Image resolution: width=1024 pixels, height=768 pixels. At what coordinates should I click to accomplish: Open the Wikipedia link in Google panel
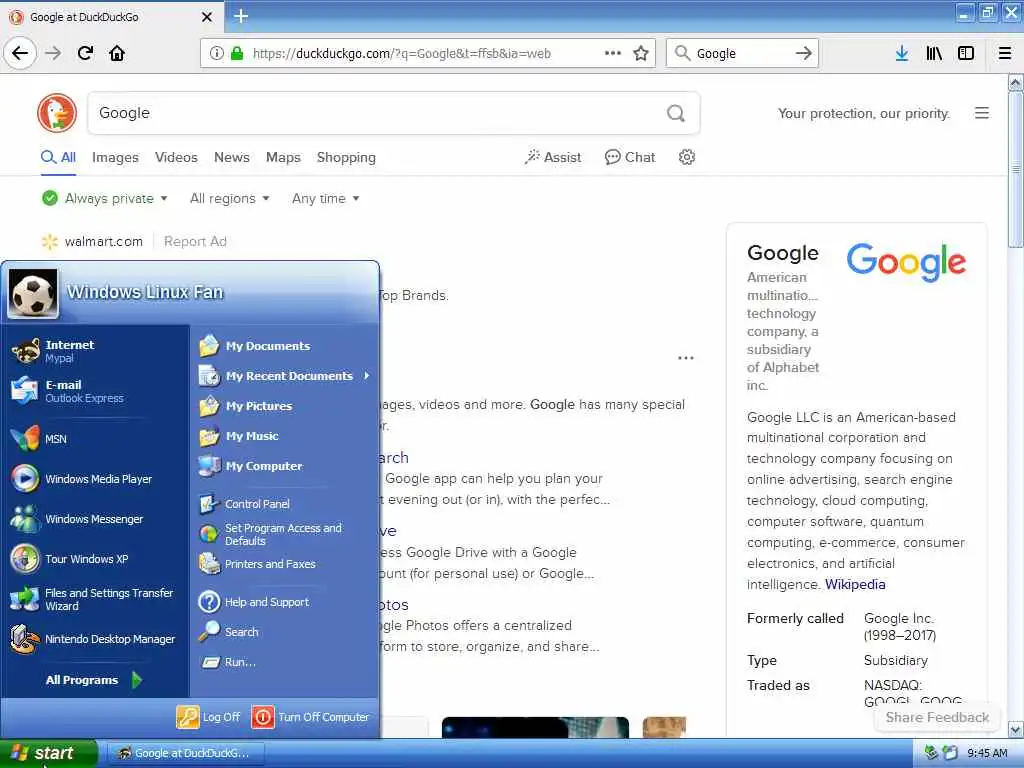coord(855,584)
